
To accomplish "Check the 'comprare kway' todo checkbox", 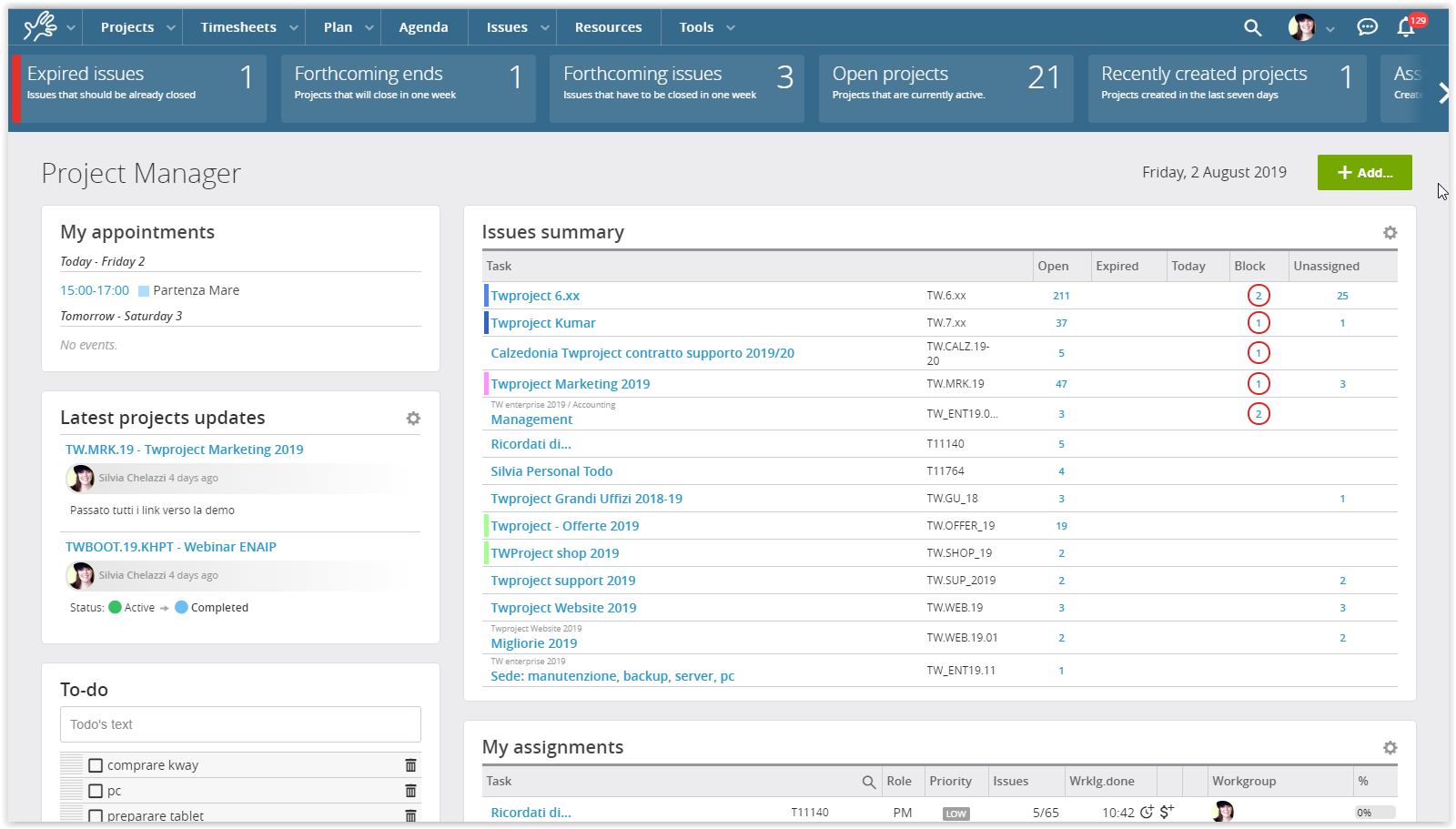I will pyautogui.click(x=96, y=765).
